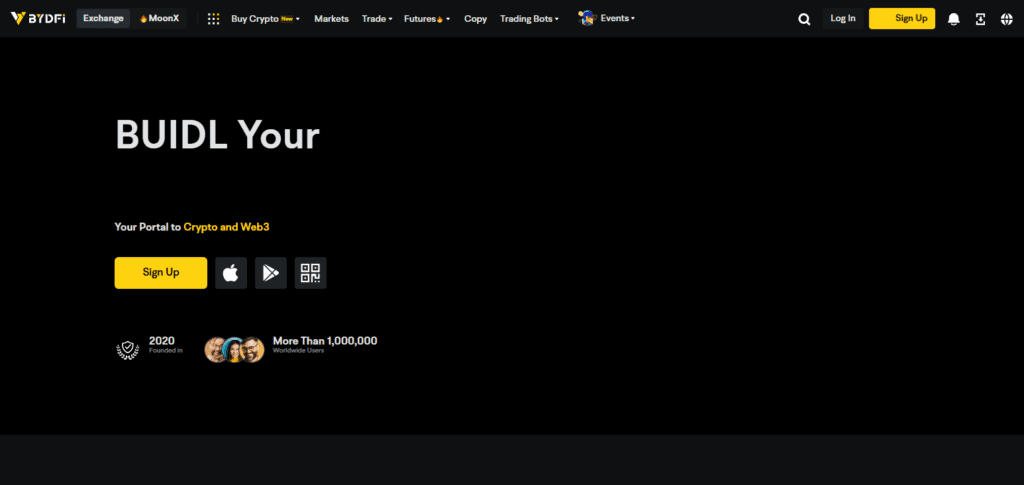Click the BYDFi logo

[38, 18]
